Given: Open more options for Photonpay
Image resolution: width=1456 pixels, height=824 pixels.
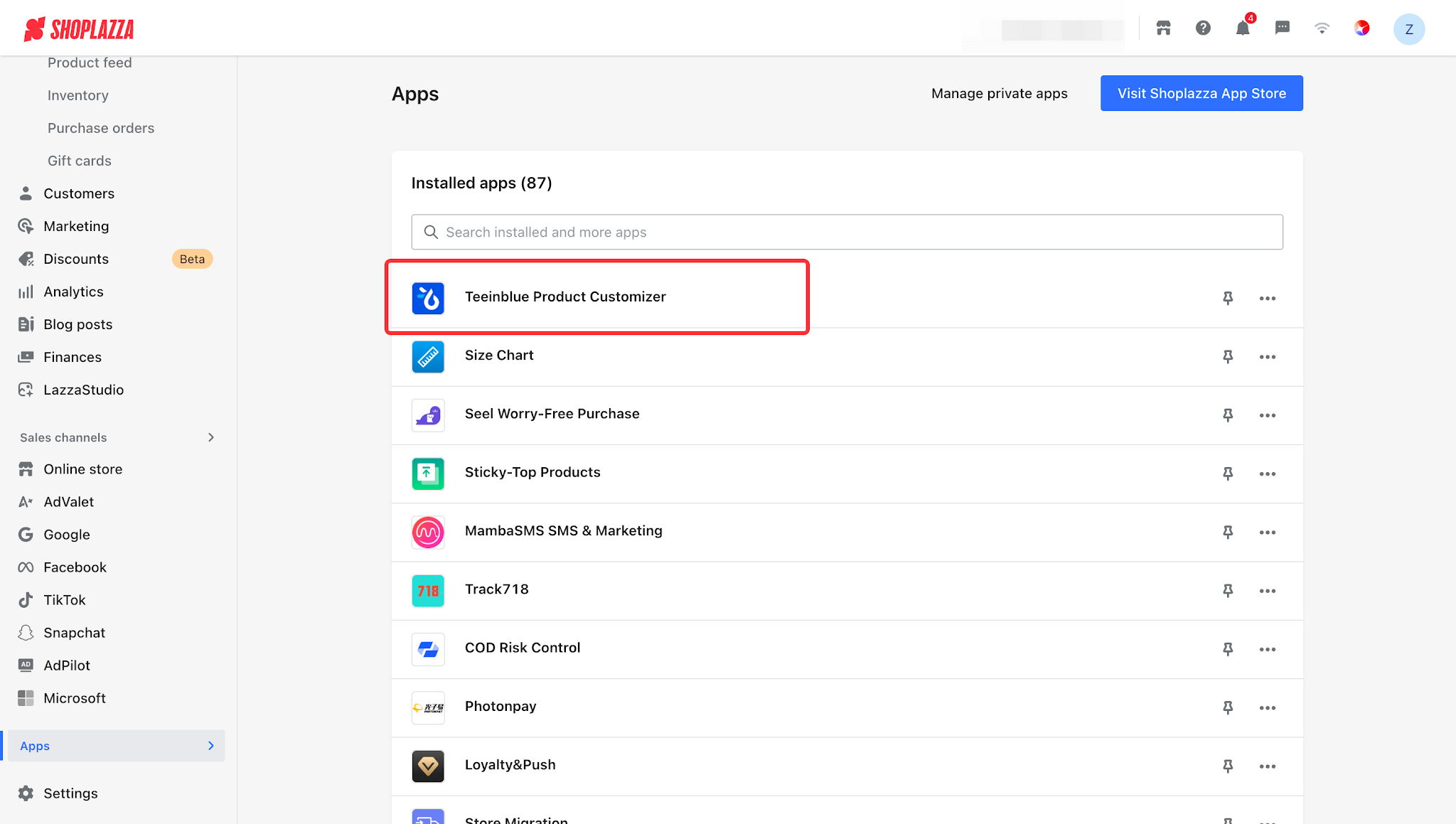Looking at the screenshot, I should (x=1268, y=708).
